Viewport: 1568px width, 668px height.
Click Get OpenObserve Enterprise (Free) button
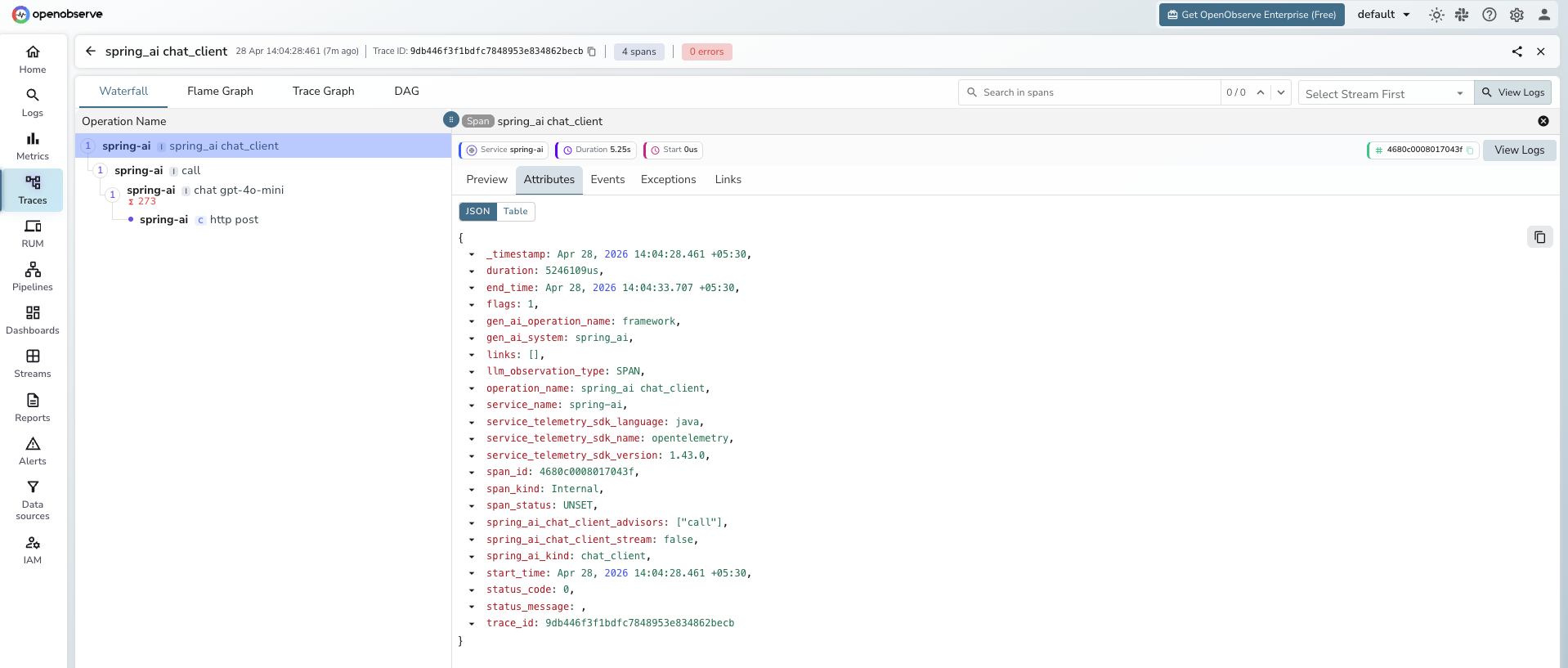pos(1252,15)
